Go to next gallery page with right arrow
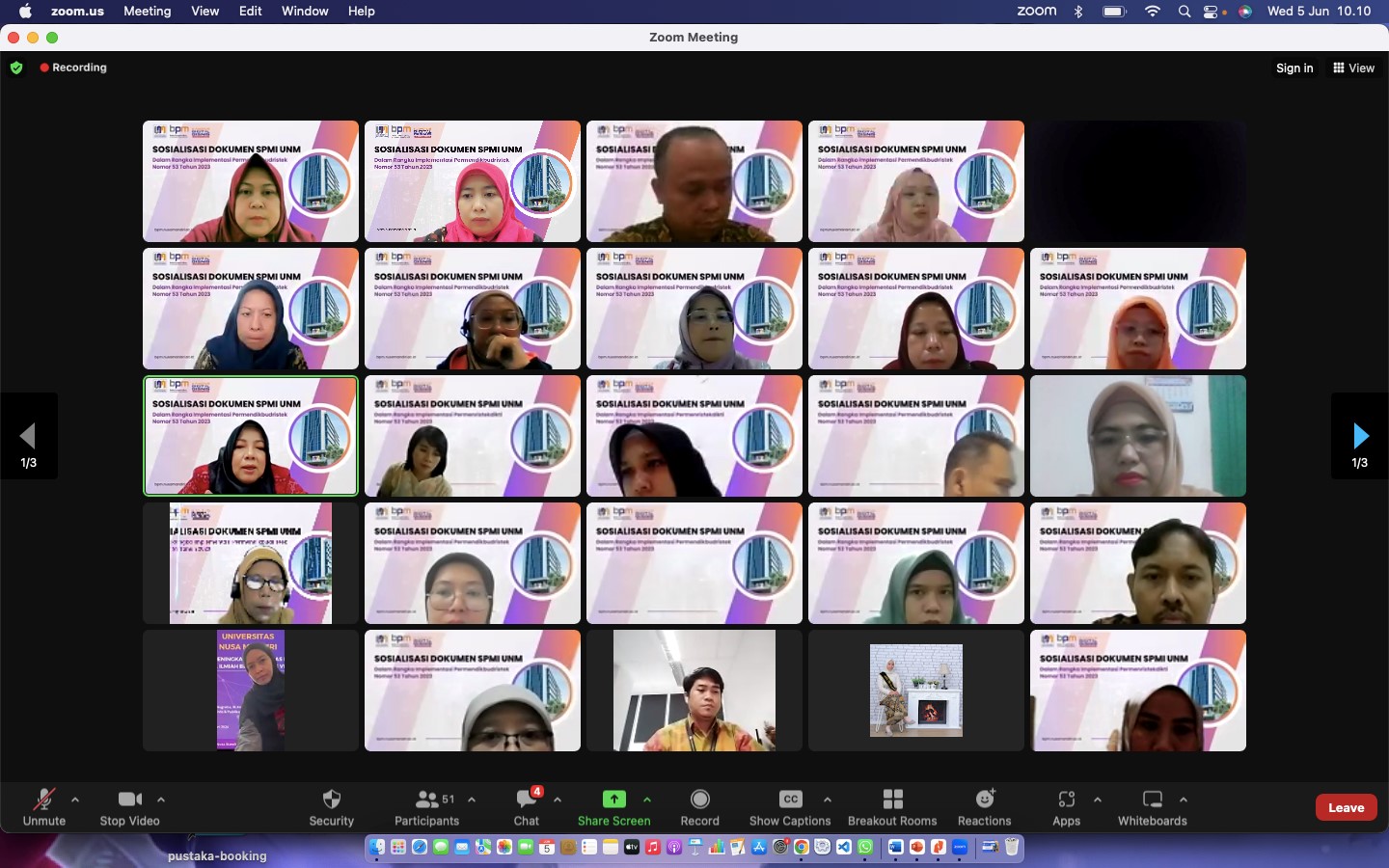This screenshot has height=868, width=1389. pos(1360,436)
